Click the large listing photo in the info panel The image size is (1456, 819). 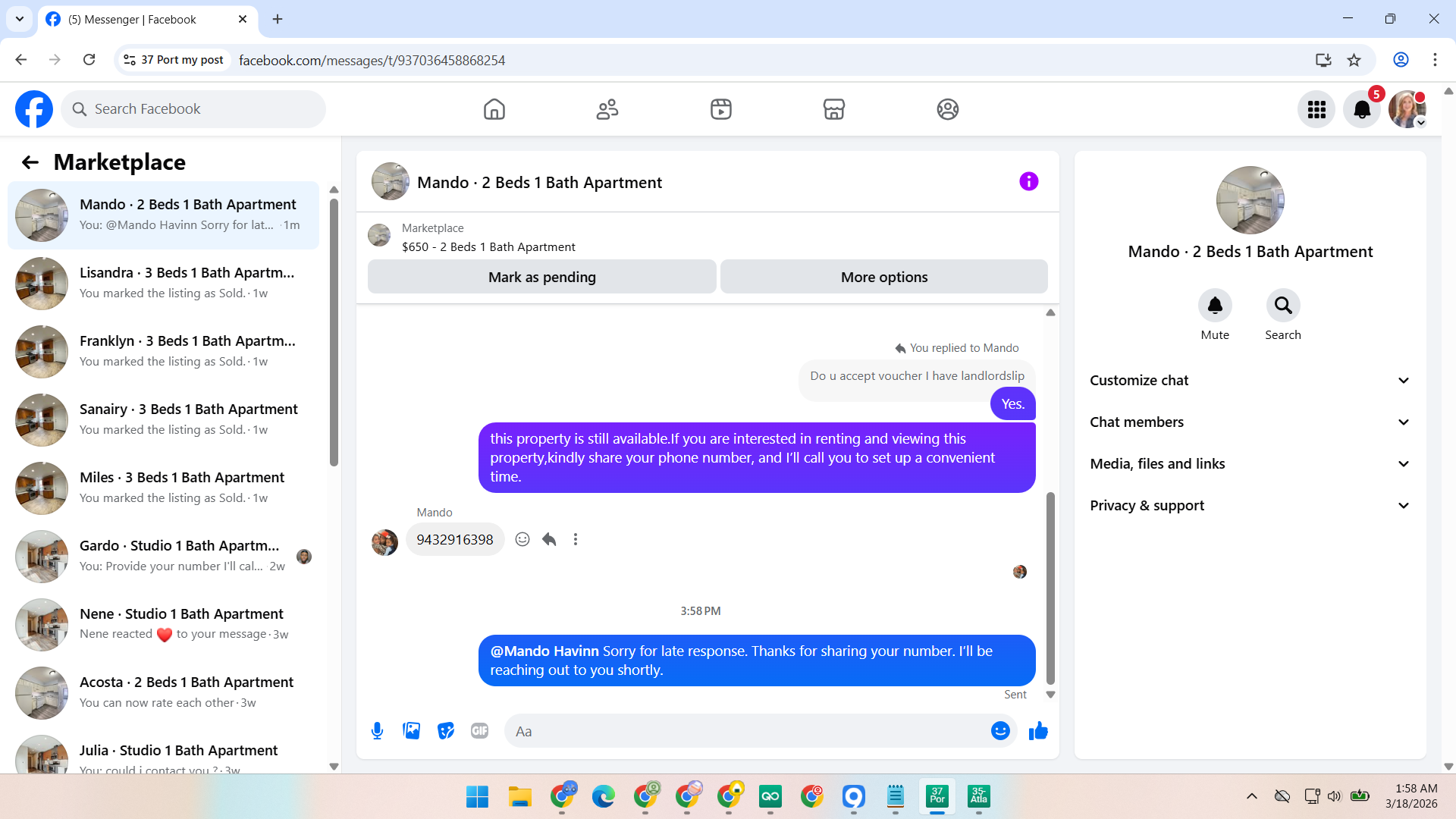click(1250, 200)
